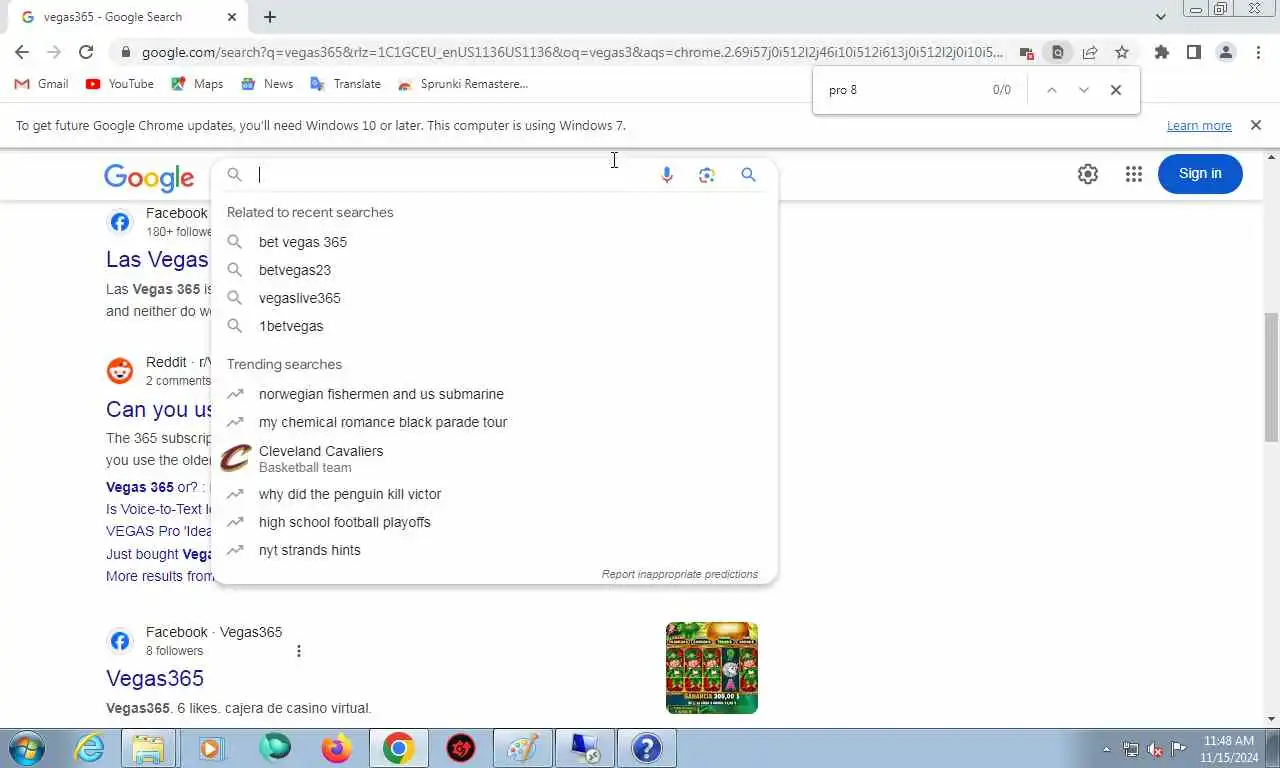1280x768 pixels.
Task: Go back to the previous page
Action: pyautogui.click(x=22, y=52)
